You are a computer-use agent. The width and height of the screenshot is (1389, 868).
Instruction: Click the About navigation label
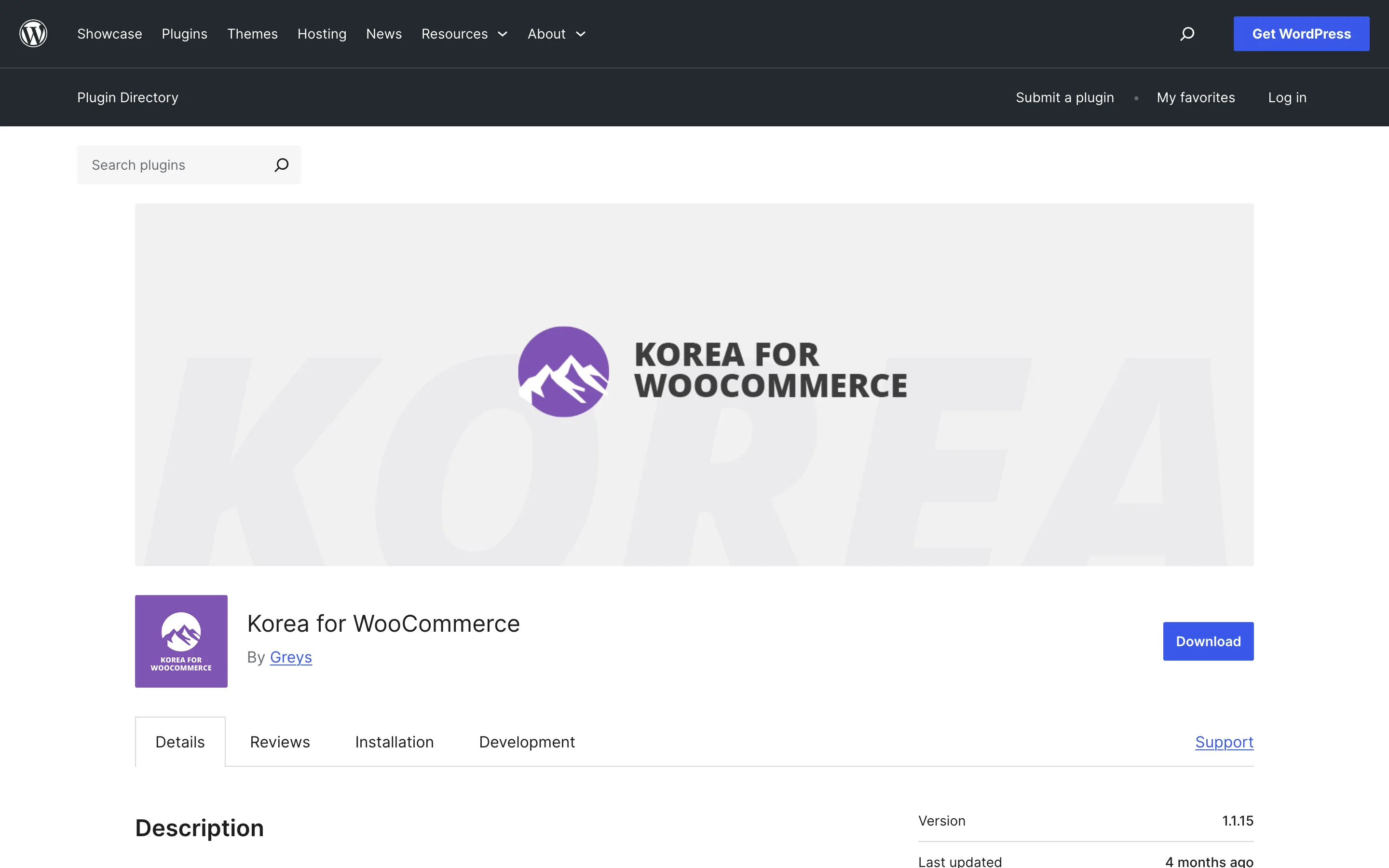click(x=546, y=34)
